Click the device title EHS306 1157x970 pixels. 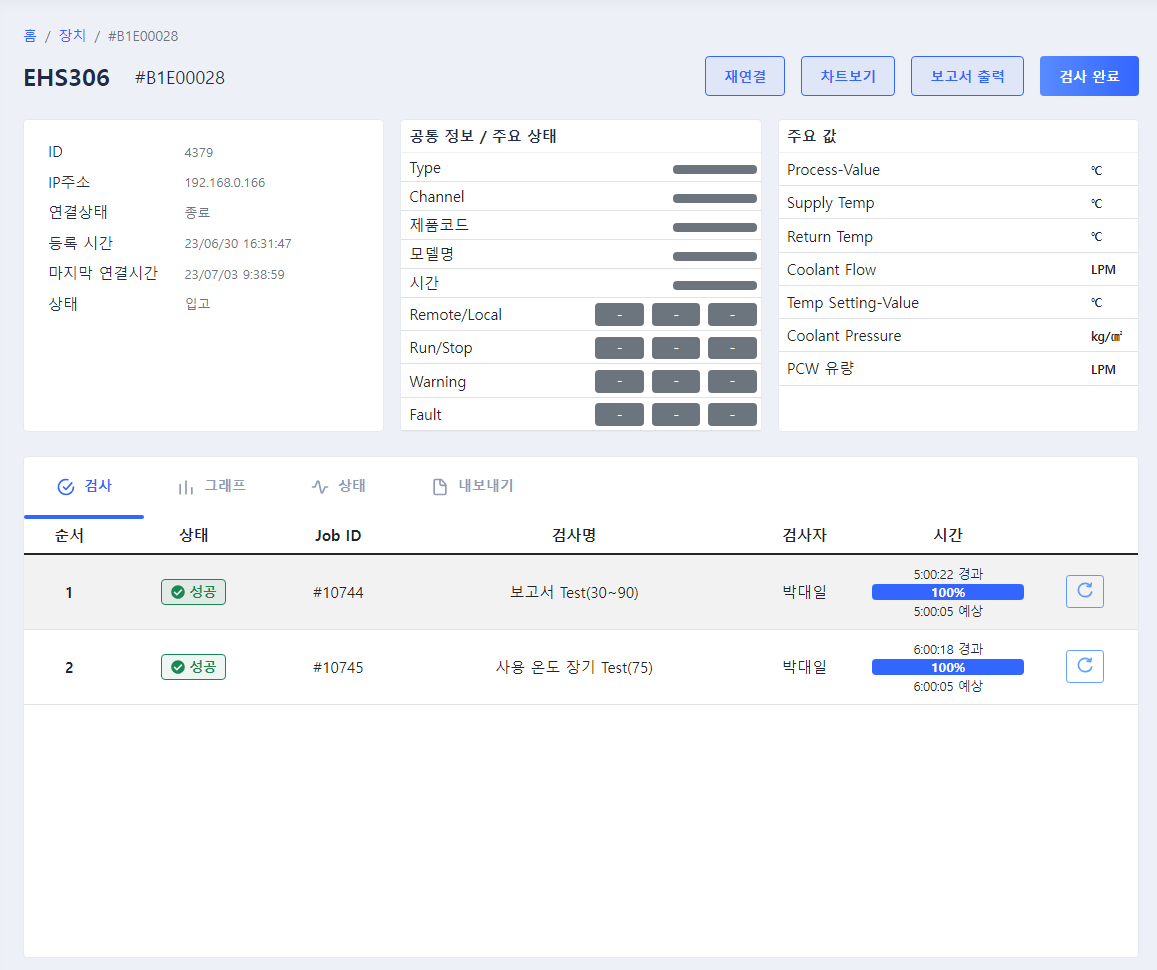[66, 77]
